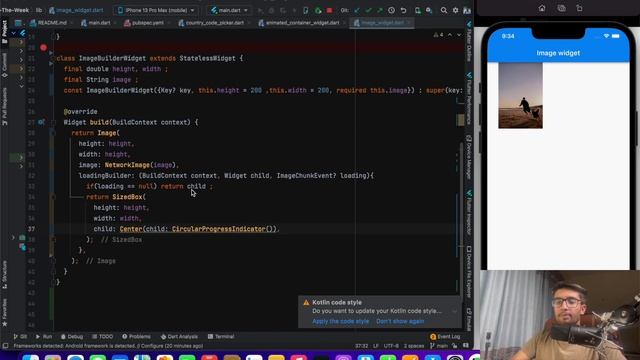The width and height of the screenshot is (640, 360).
Task: Open the main.dart run configuration dropdown
Action: click(x=229, y=10)
